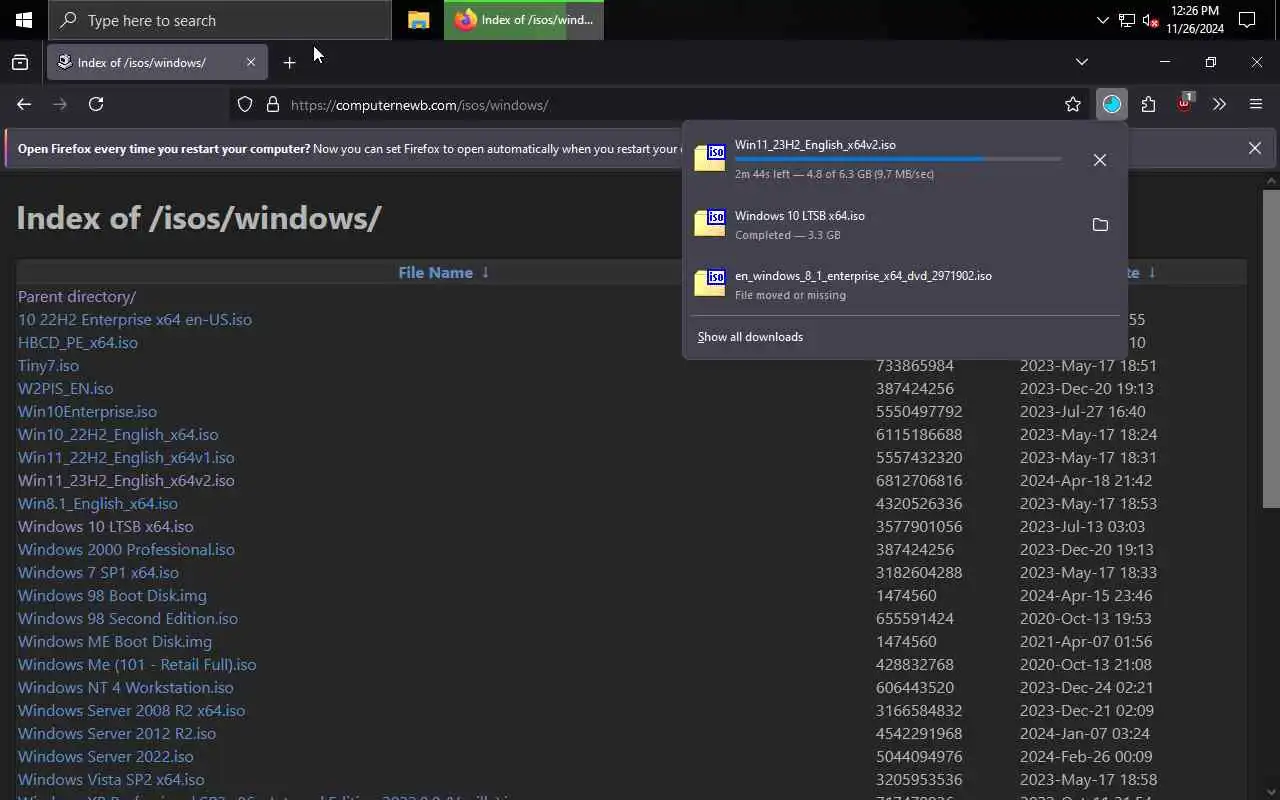This screenshot has height=800, width=1280.
Task: Click the browser back arrow
Action: click(24, 104)
